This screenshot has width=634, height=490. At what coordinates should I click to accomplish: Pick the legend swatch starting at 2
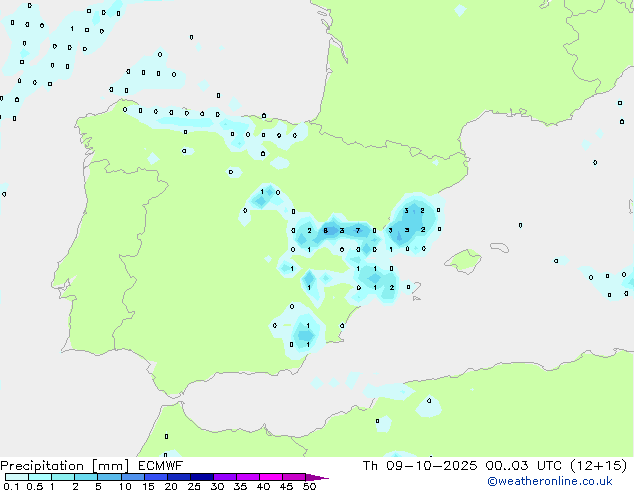point(86,477)
